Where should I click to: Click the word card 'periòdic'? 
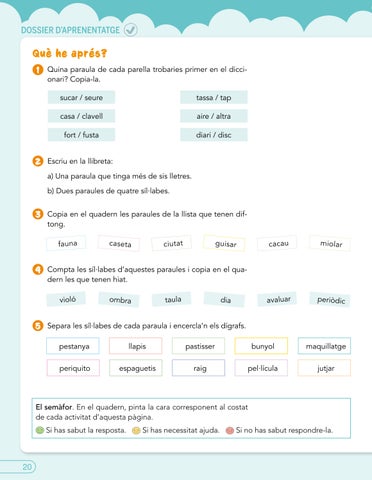(x=330, y=300)
